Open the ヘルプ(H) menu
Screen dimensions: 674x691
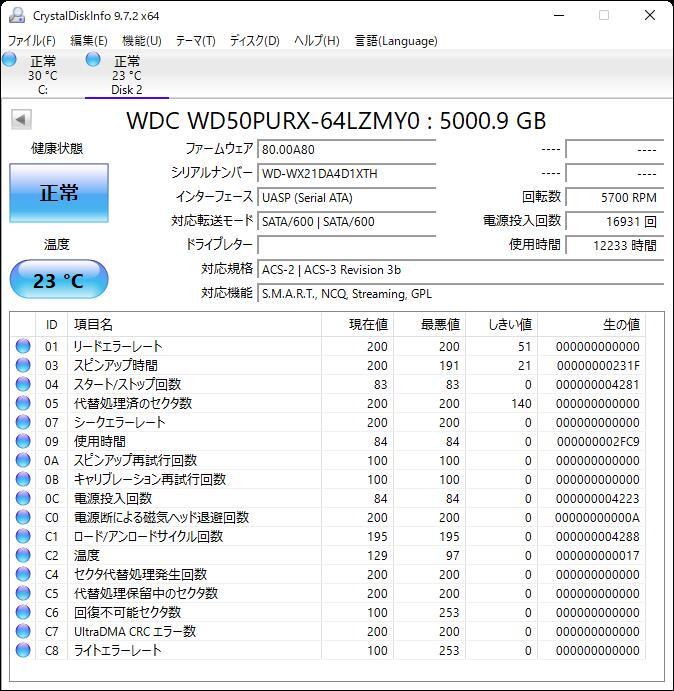317,41
